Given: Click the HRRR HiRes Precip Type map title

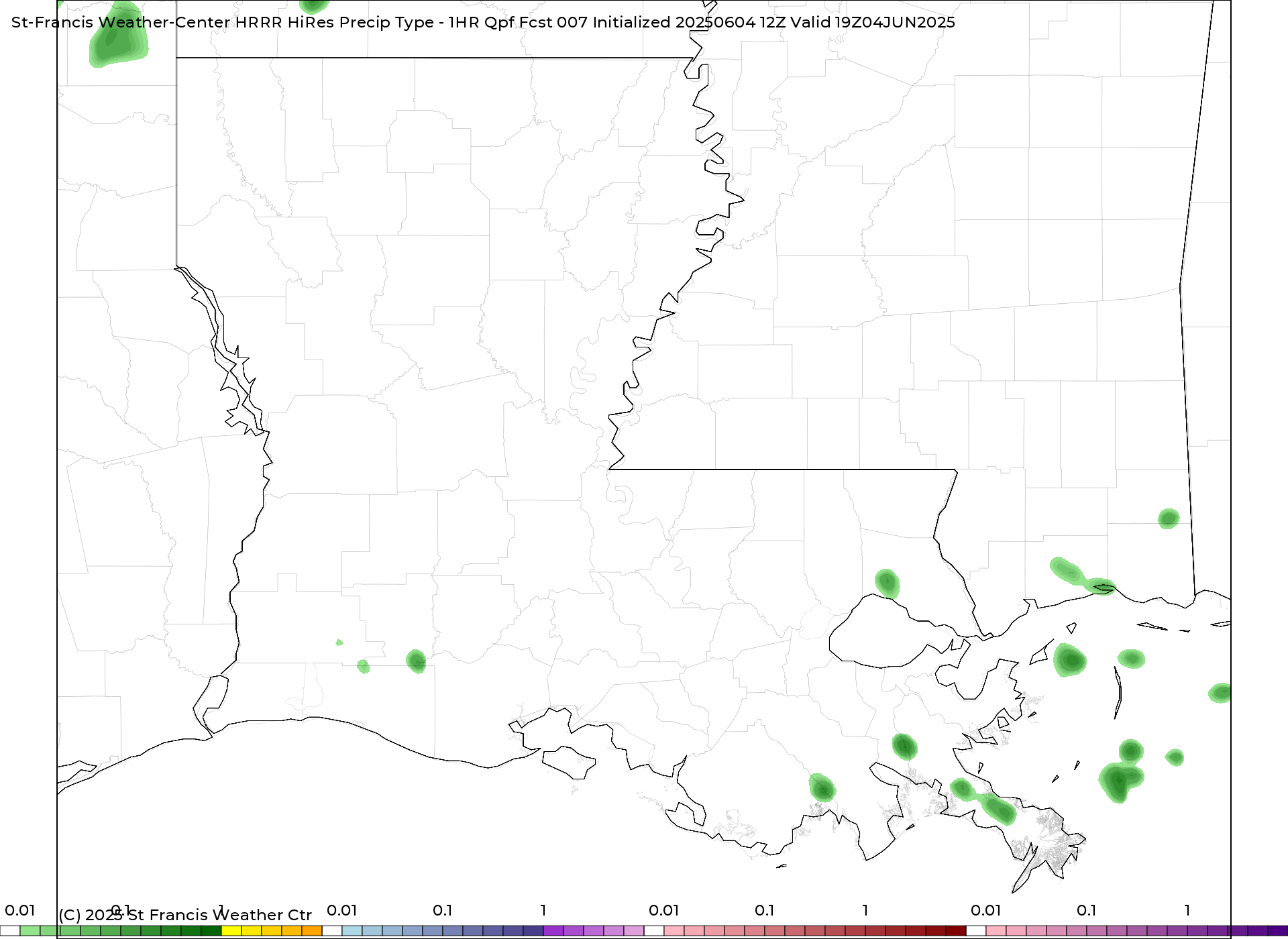Looking at the screenshot, I should coord(483,22).
